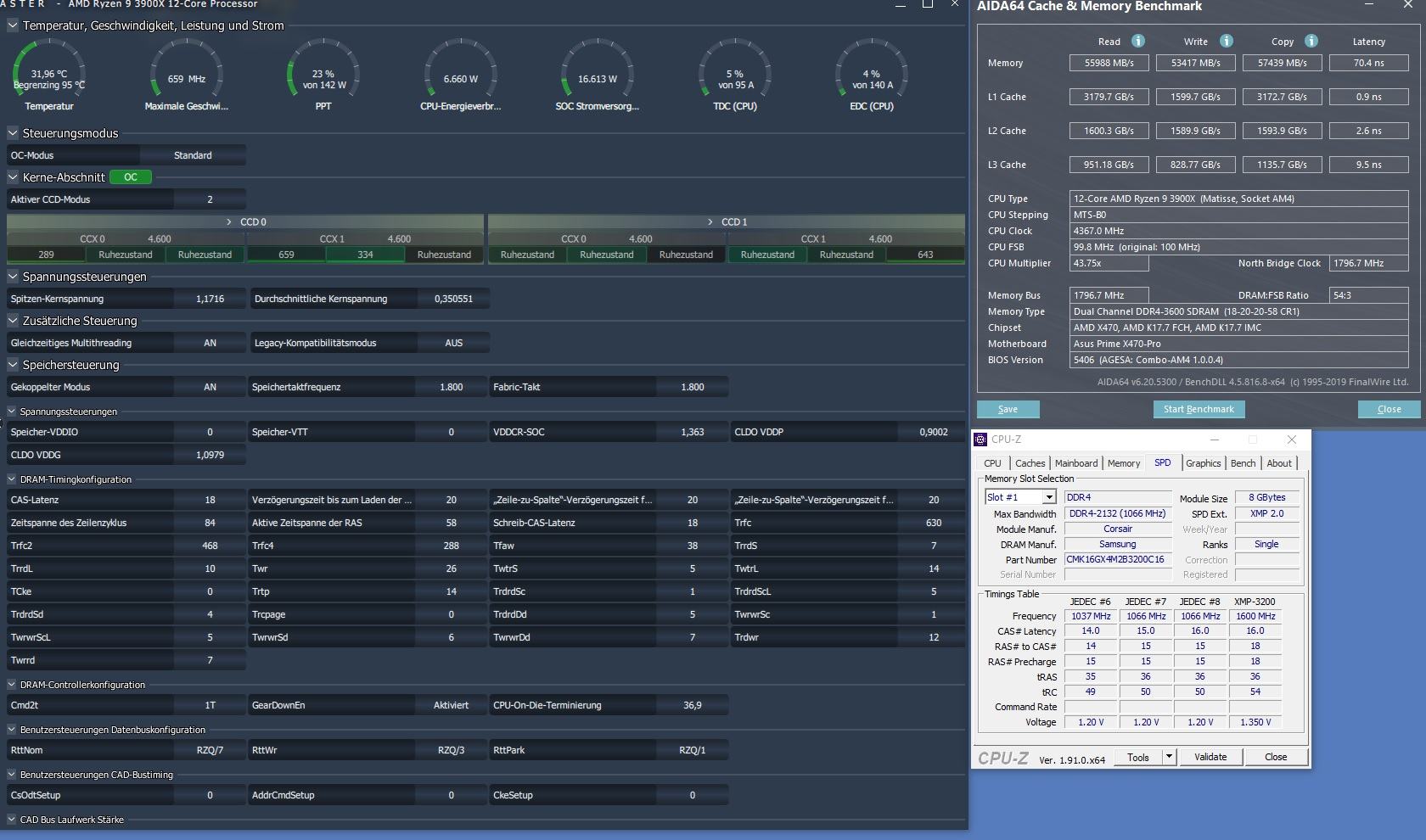Collapse the Speichersteuerung section
Viewport: 1426px width, 840px height.
(13, 365)
